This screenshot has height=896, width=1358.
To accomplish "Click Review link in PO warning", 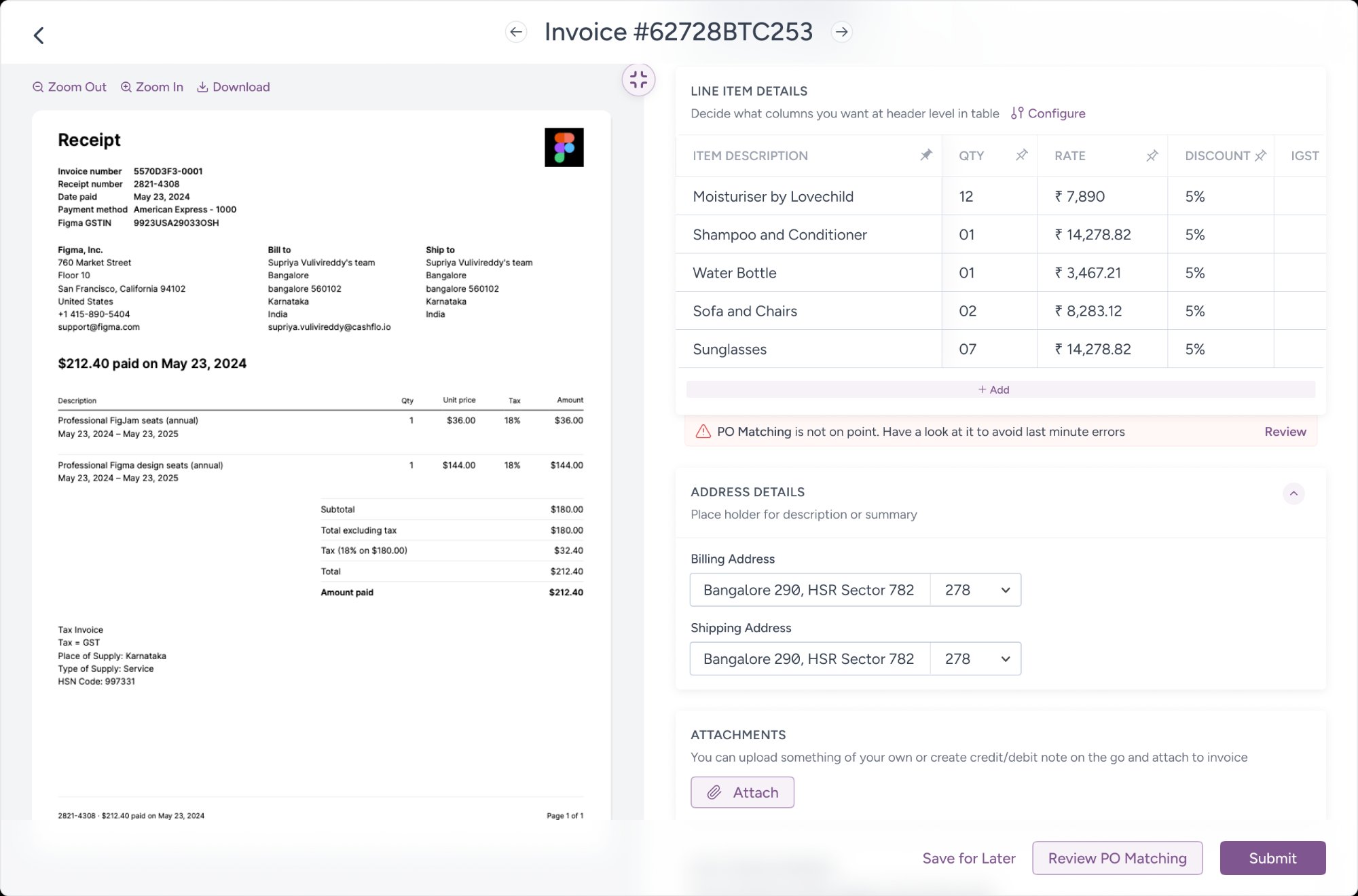I will tap(1285, 432).
